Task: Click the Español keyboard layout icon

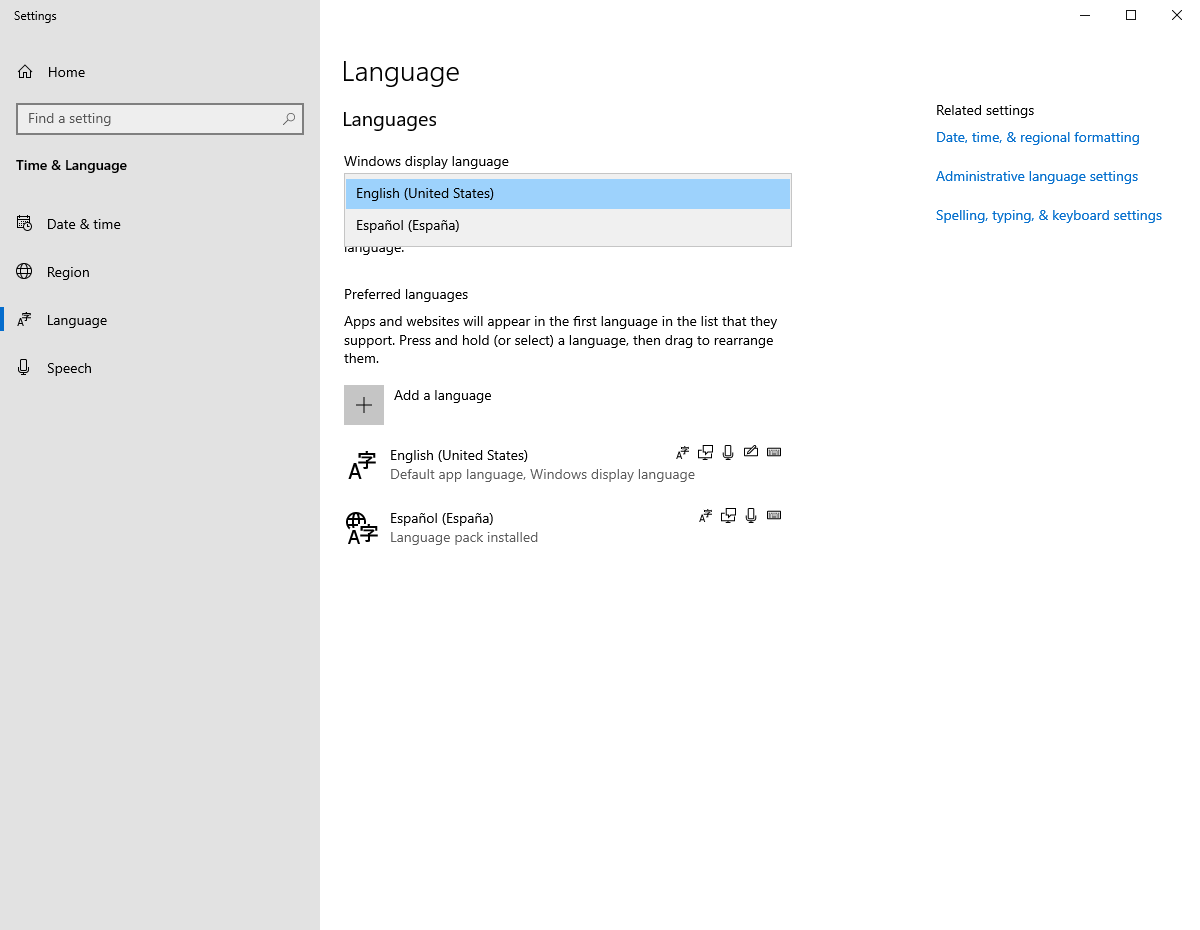Action: tap(774, 515)
